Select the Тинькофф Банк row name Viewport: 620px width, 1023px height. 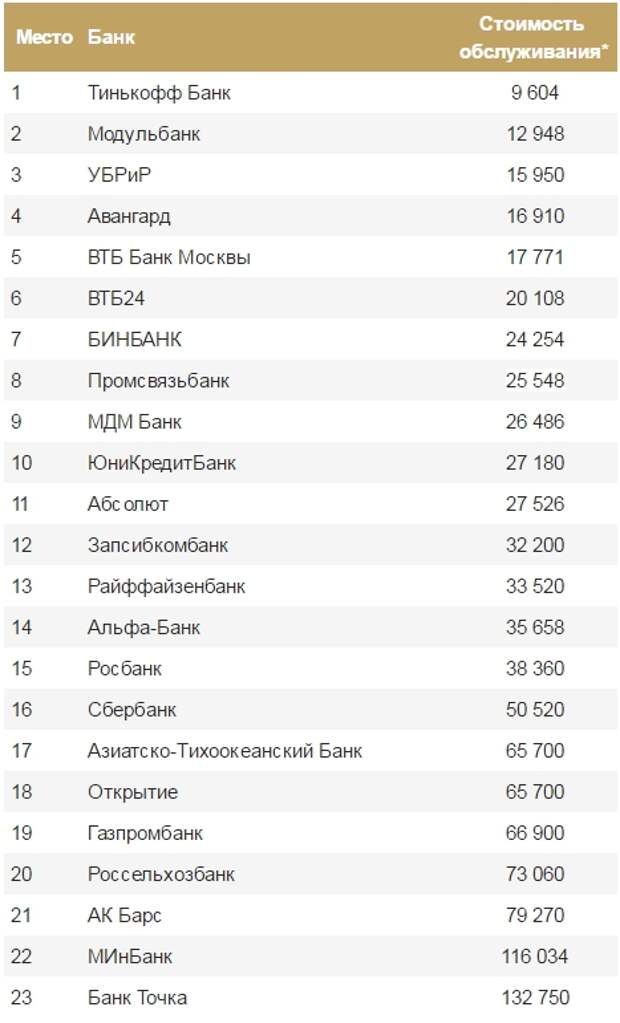[159, 93]
